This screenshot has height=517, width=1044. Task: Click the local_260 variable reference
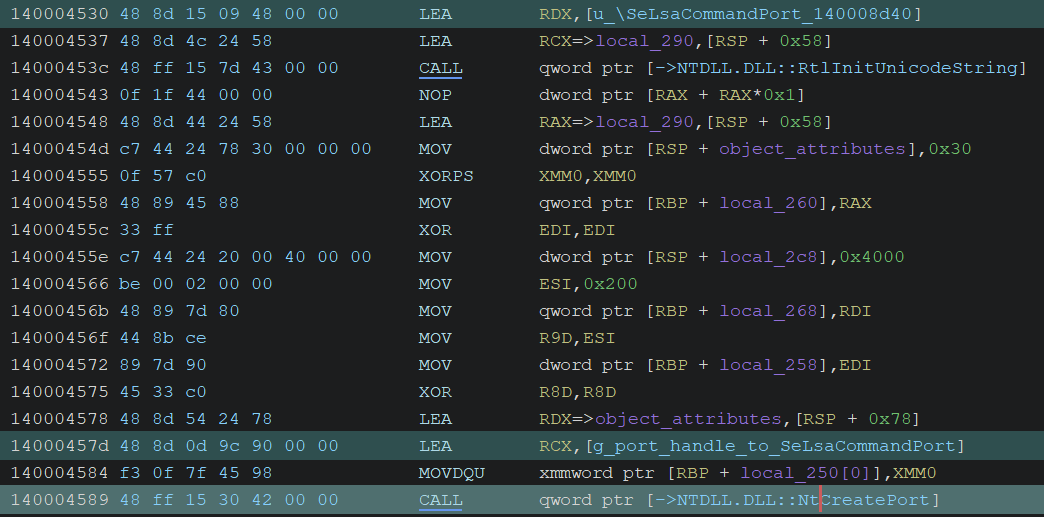click(768, 203)
